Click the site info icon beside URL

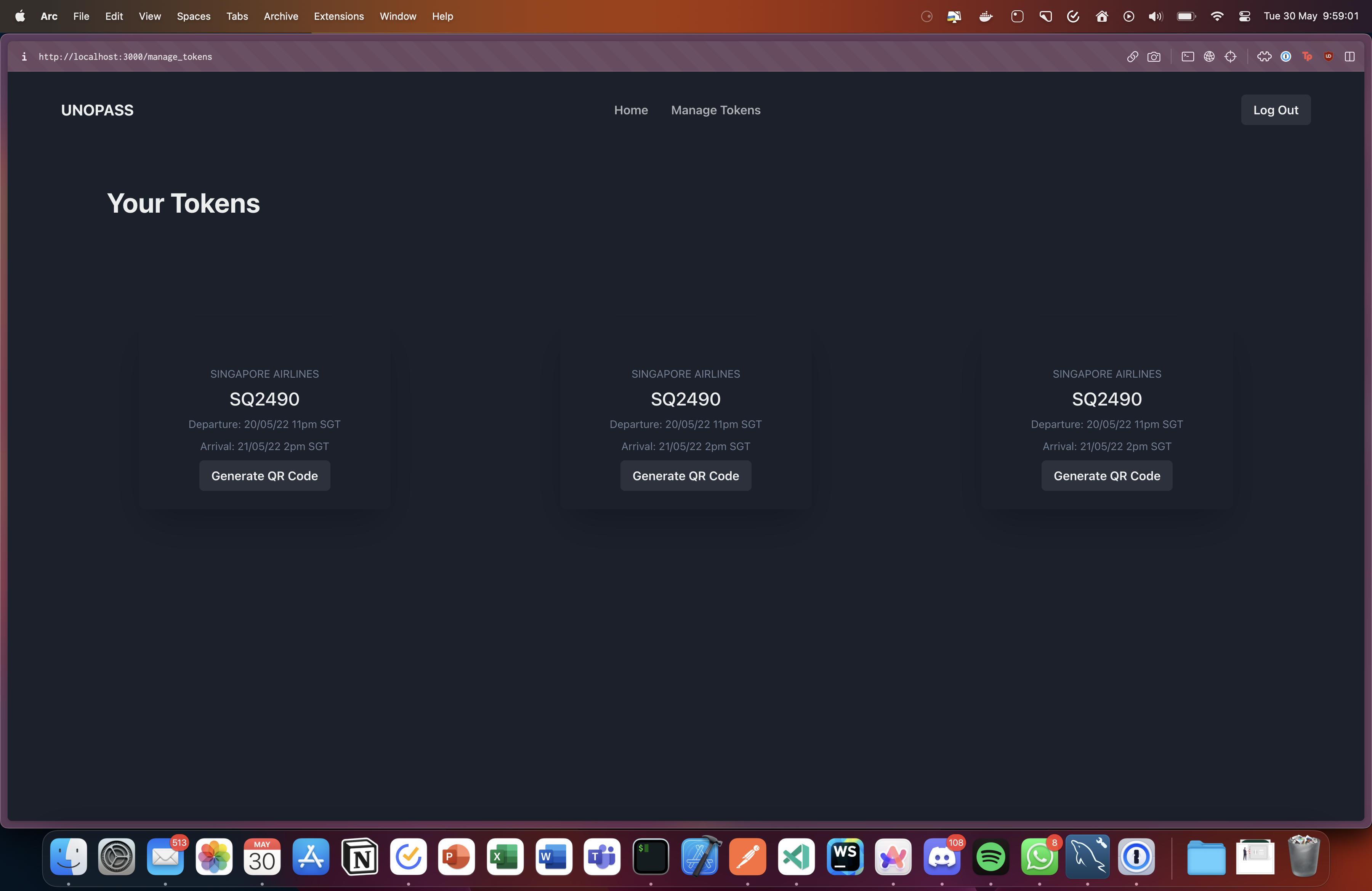pyautogui.click(x=24, y=56)
